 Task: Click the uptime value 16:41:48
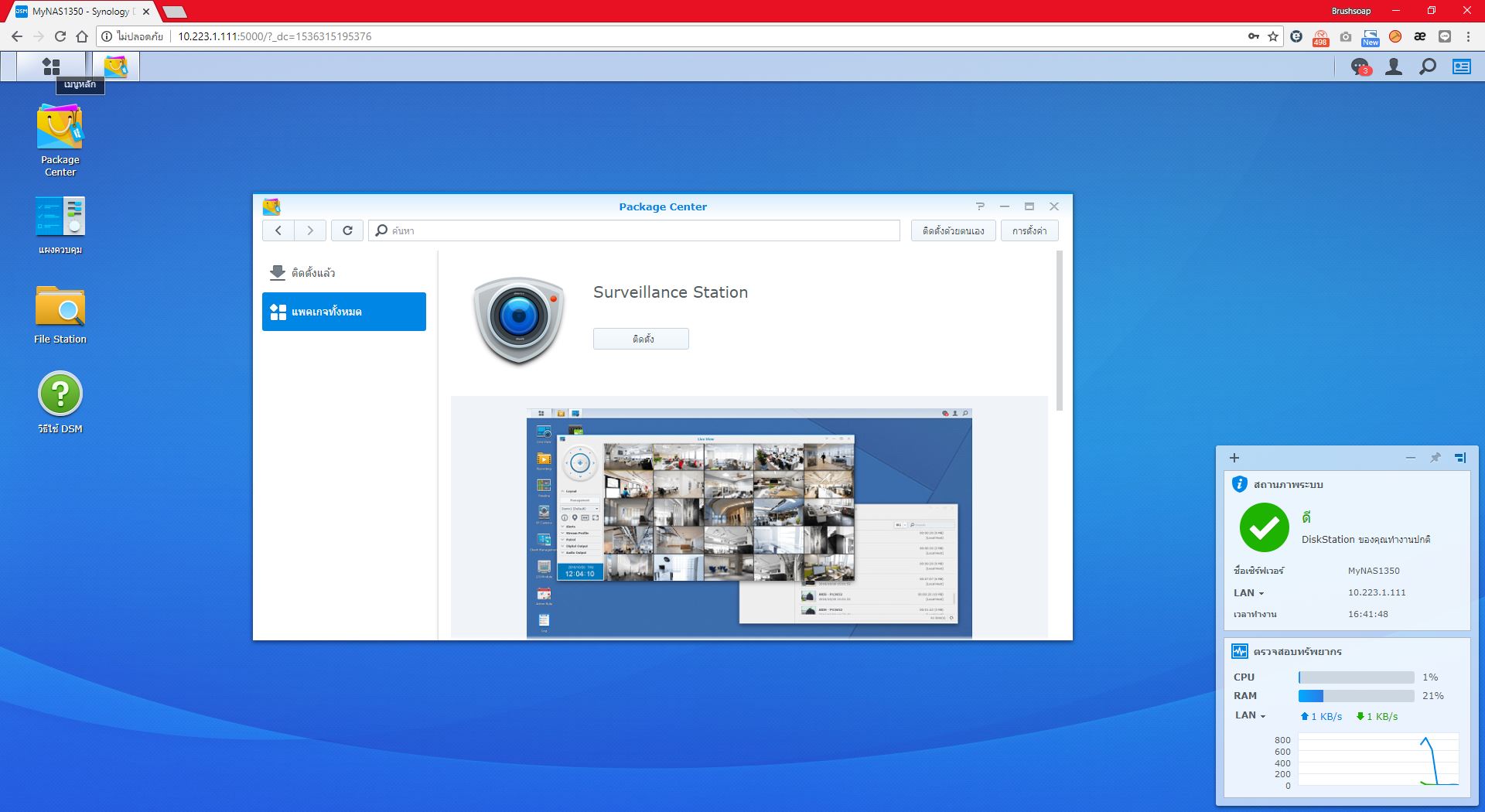pos(1367,614)
